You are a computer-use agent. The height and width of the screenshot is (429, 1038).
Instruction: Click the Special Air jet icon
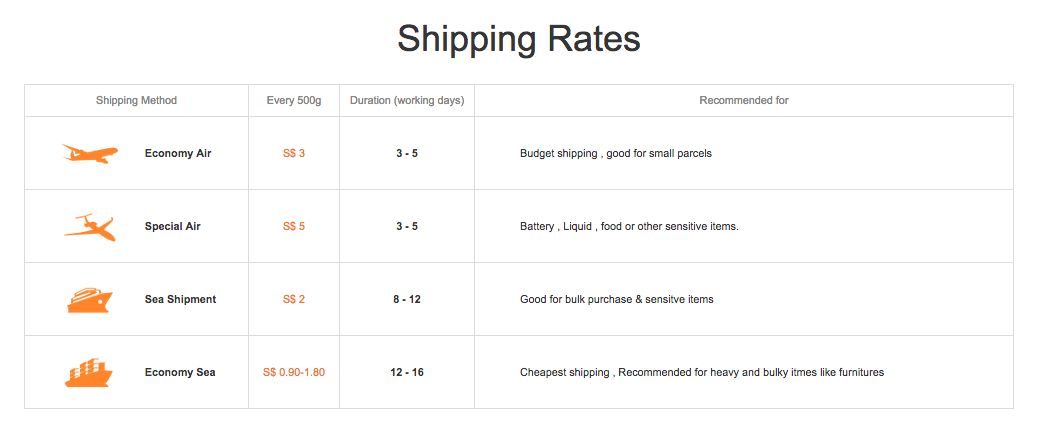[x=90, y=227]
